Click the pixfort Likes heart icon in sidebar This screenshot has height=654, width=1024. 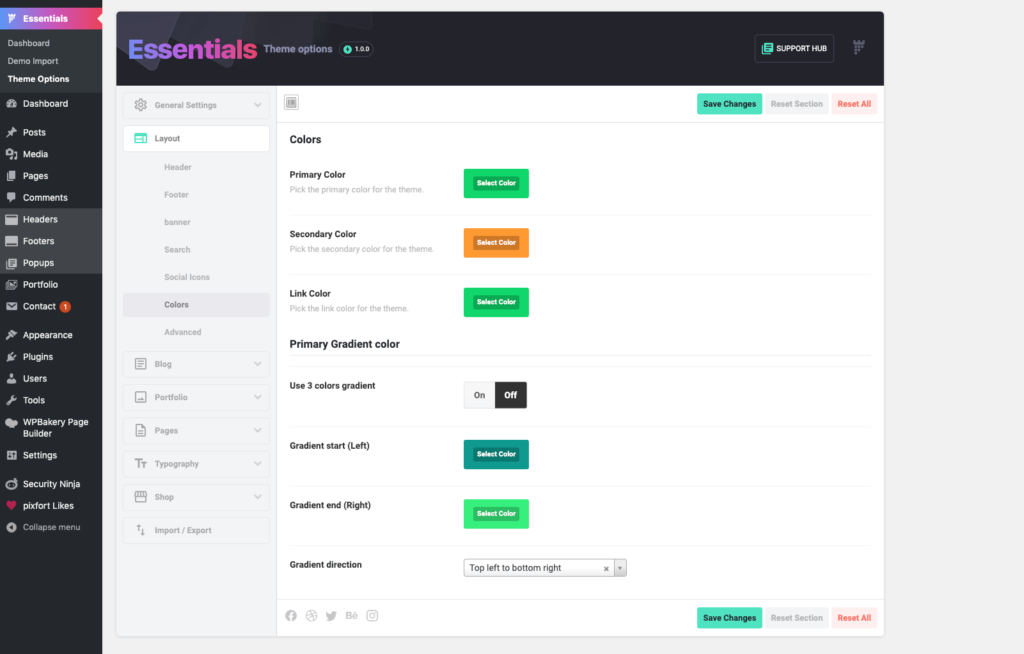11,505
